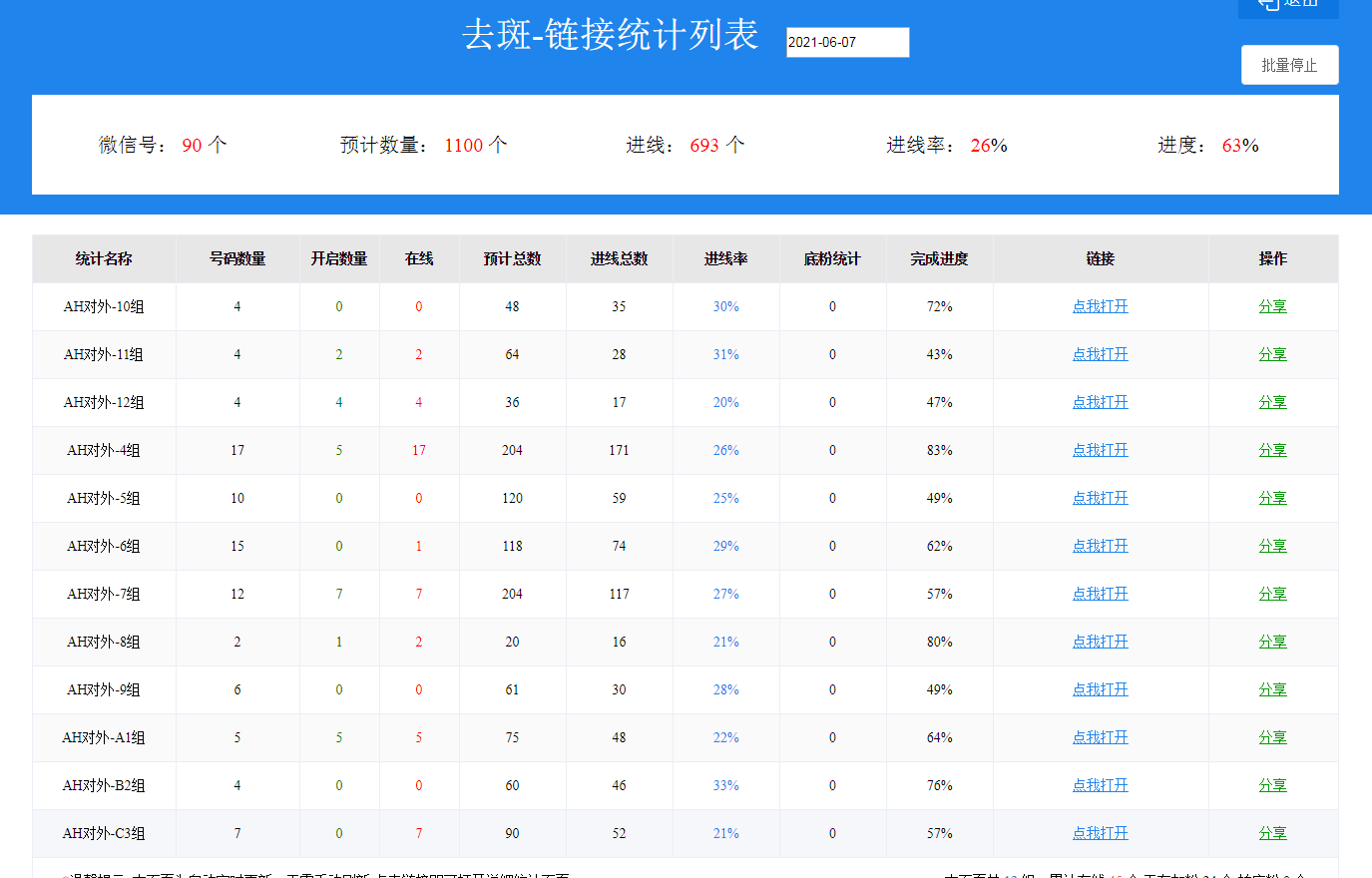Screen dimensions: 1372x878
Task: Open 点我打开 link for AH对外-A1组
Action: (1100, 737)
